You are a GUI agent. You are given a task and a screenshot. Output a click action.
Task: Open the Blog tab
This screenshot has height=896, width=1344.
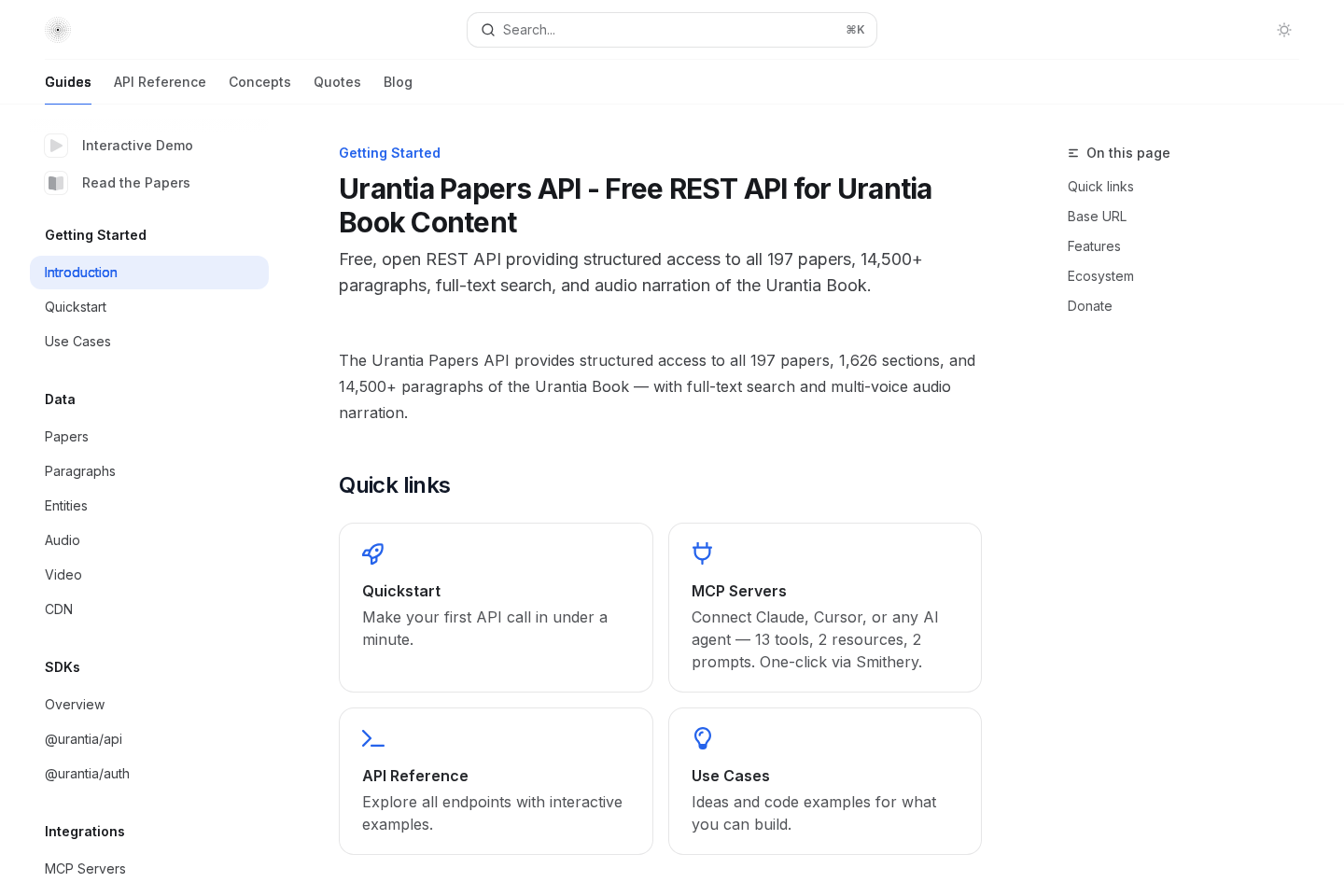pos(398,82)
